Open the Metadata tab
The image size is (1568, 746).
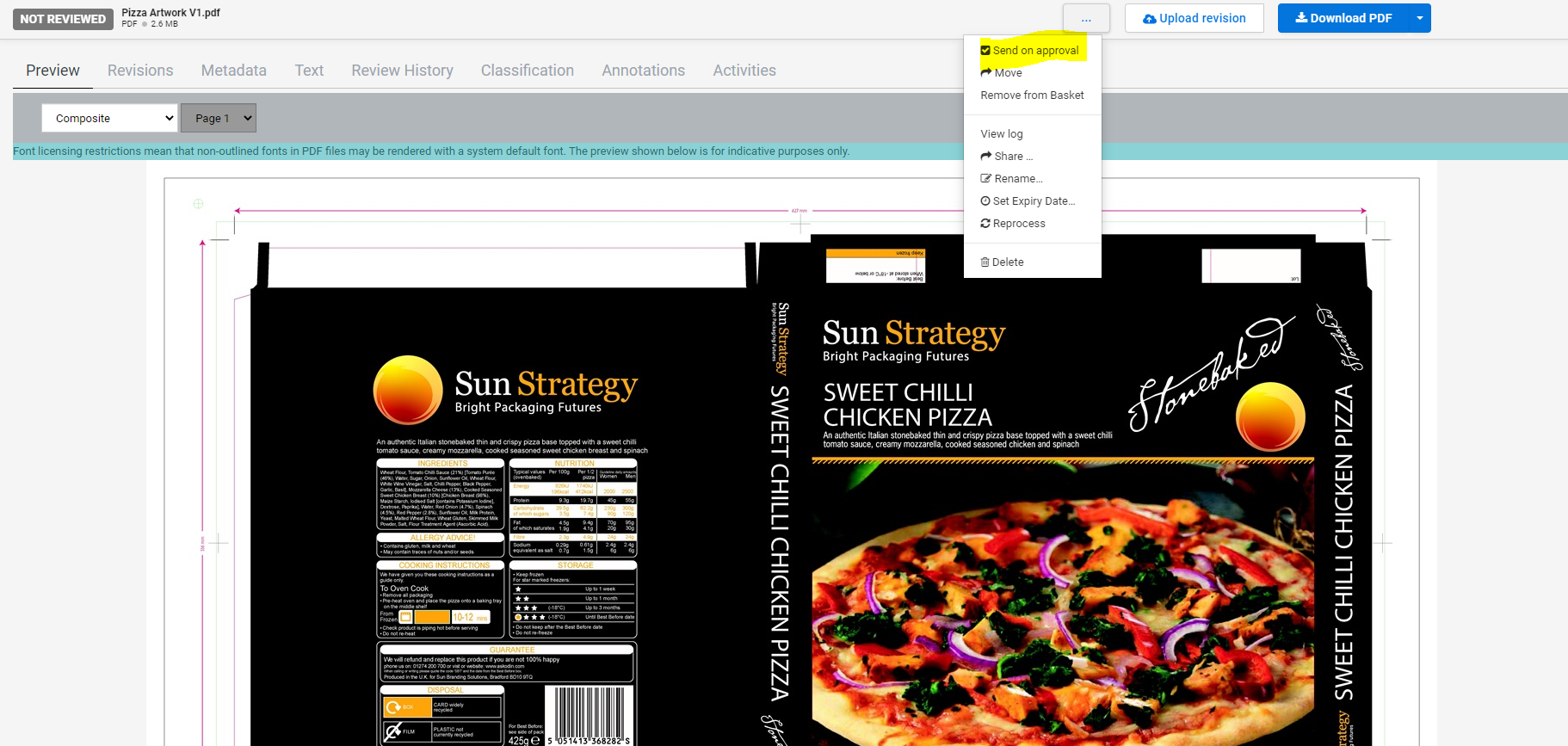click(234, 71)
